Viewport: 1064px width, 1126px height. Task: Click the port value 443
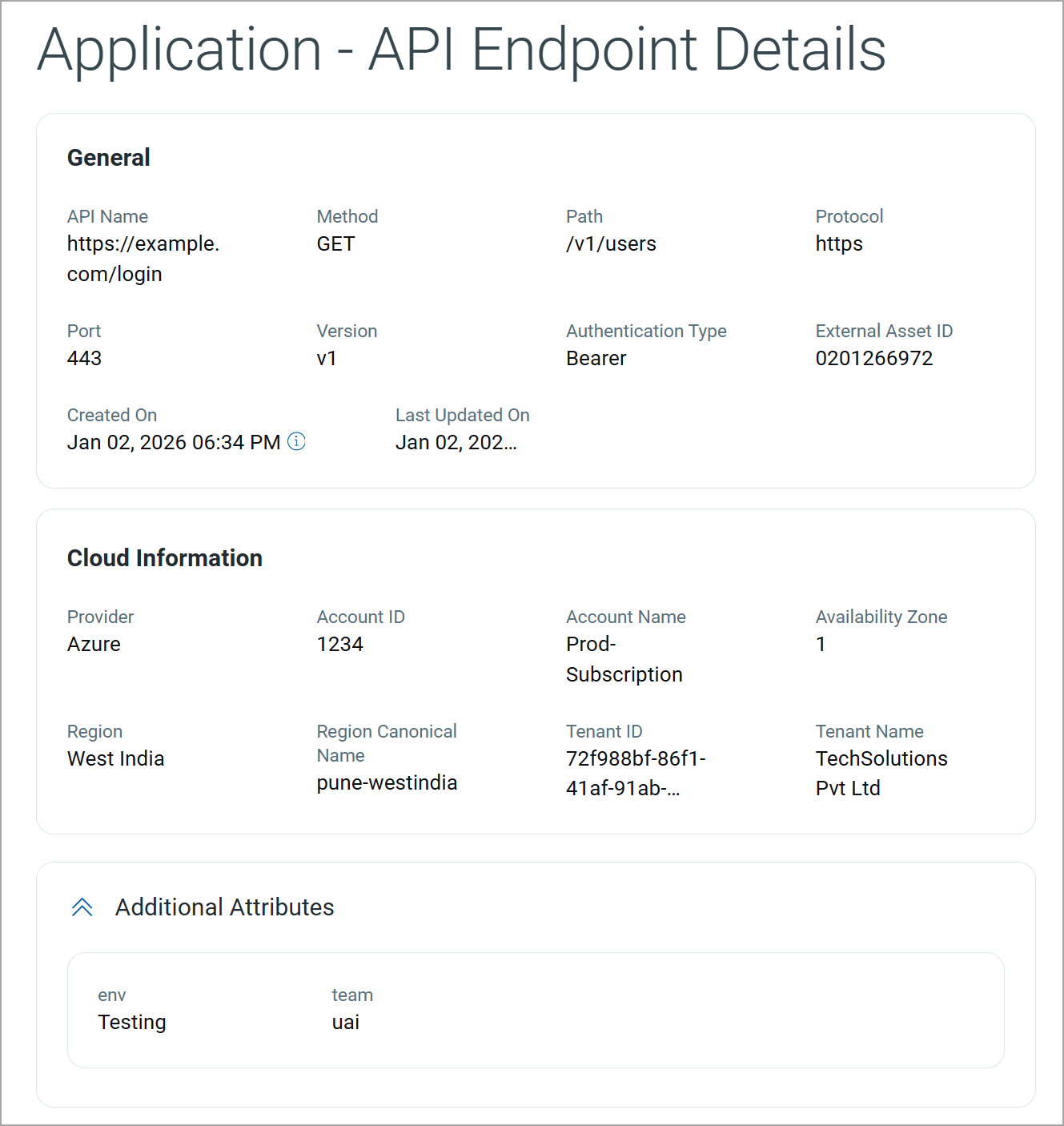coord(84,358)
